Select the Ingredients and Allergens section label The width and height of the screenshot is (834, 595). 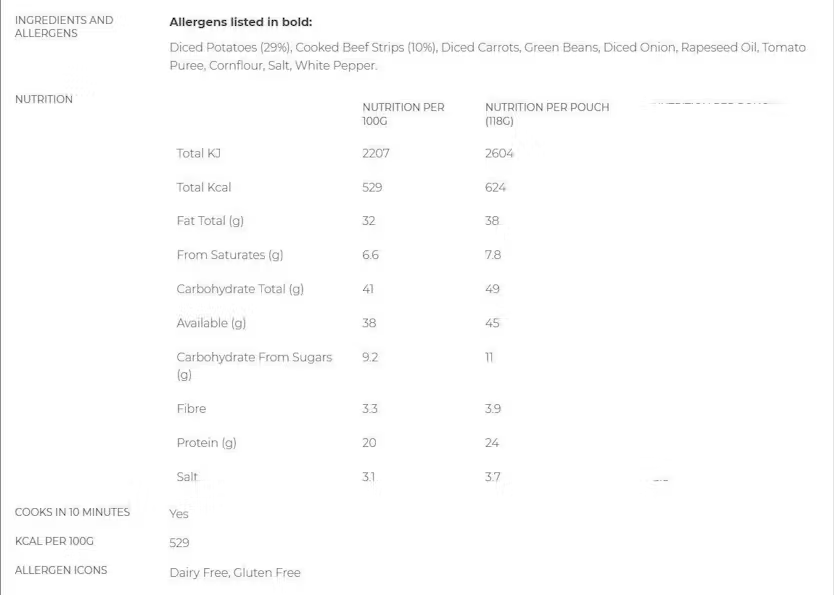[x=64, y=27]
